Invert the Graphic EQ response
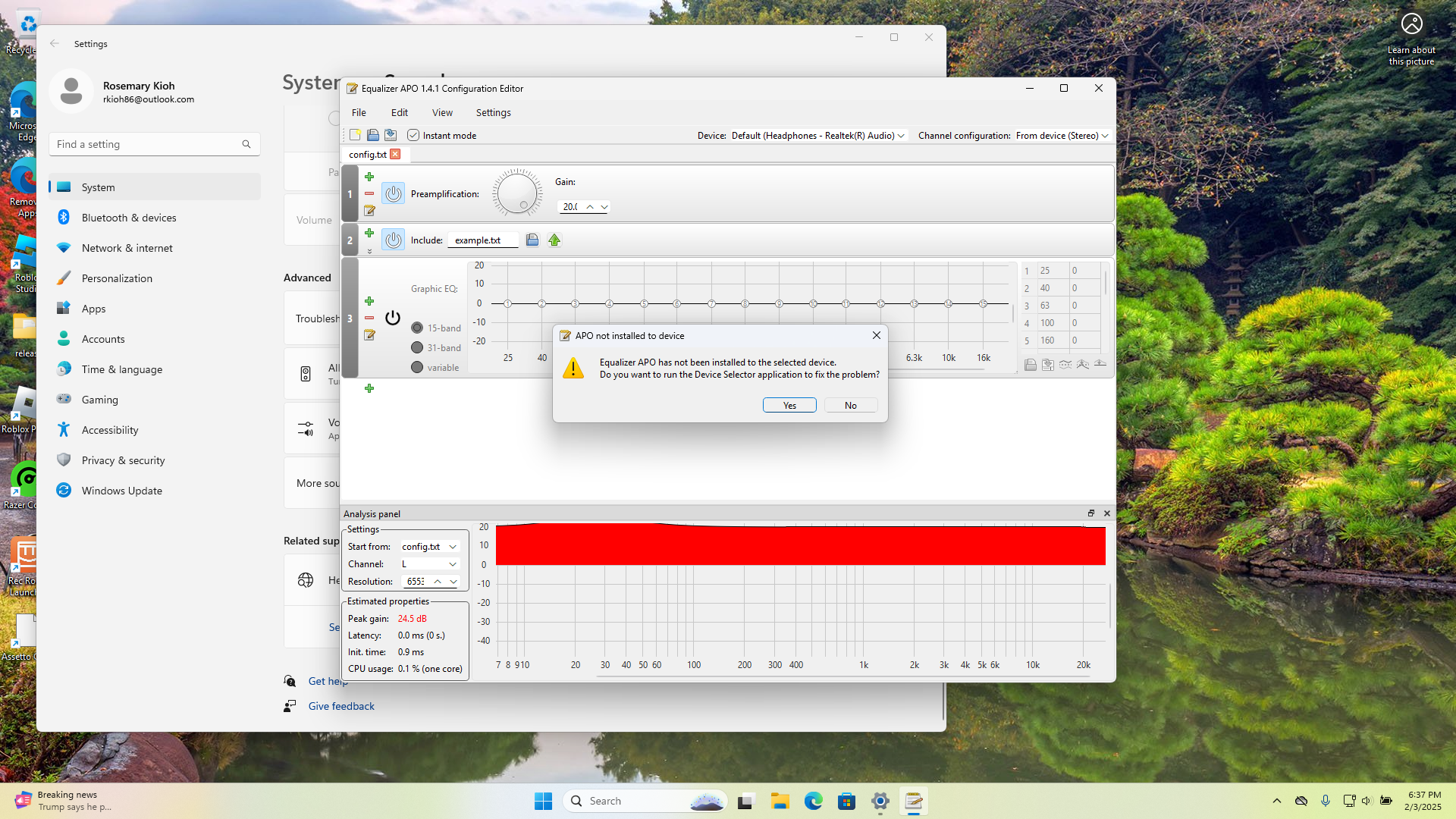The image size is (1456, 819). (x=1065, y=365)
